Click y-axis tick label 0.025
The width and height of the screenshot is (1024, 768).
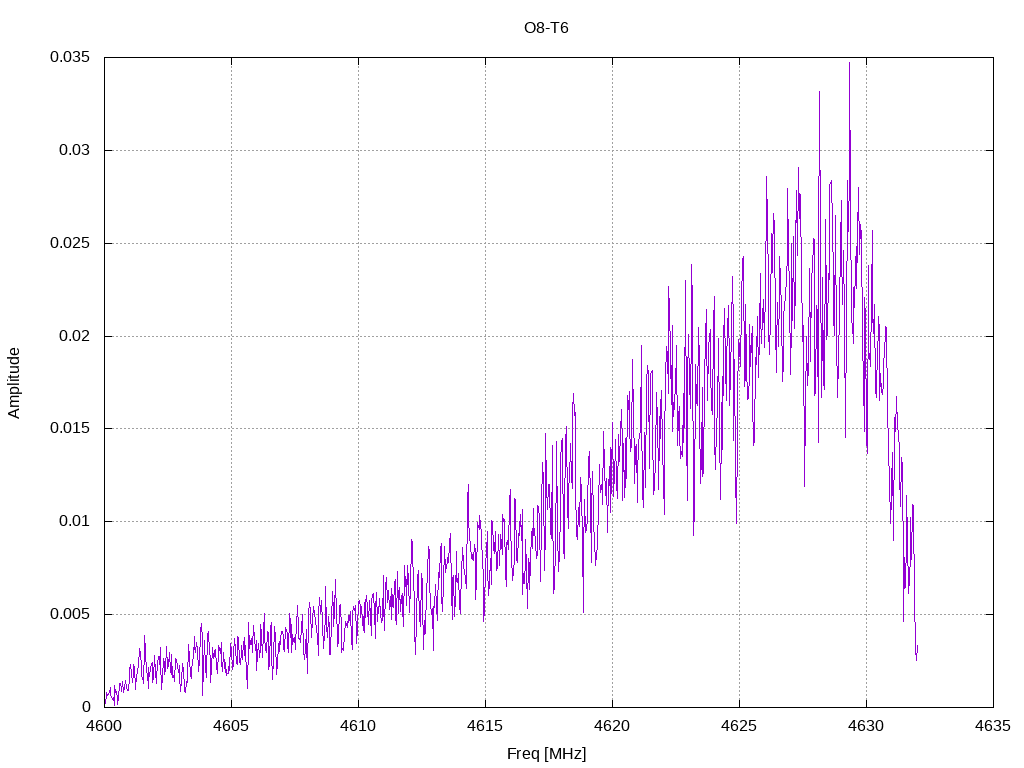click(70, 243)
